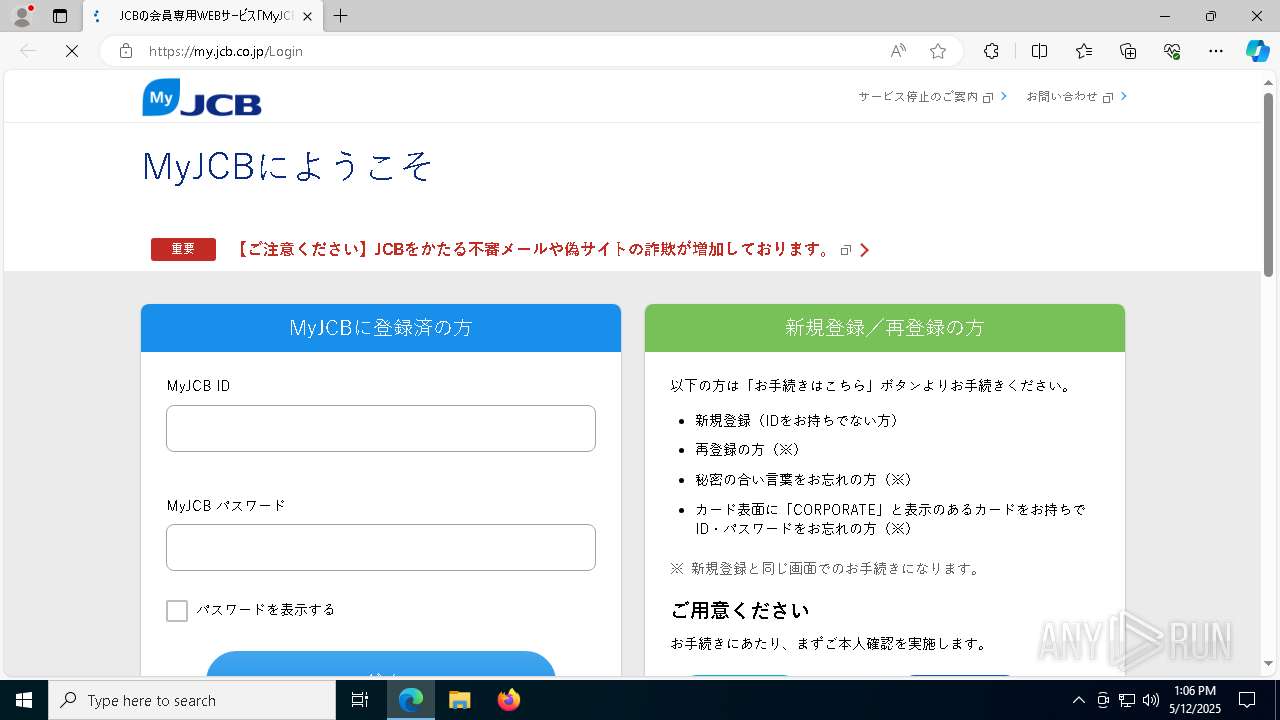Click the disabled back navigation arrow

28,51
